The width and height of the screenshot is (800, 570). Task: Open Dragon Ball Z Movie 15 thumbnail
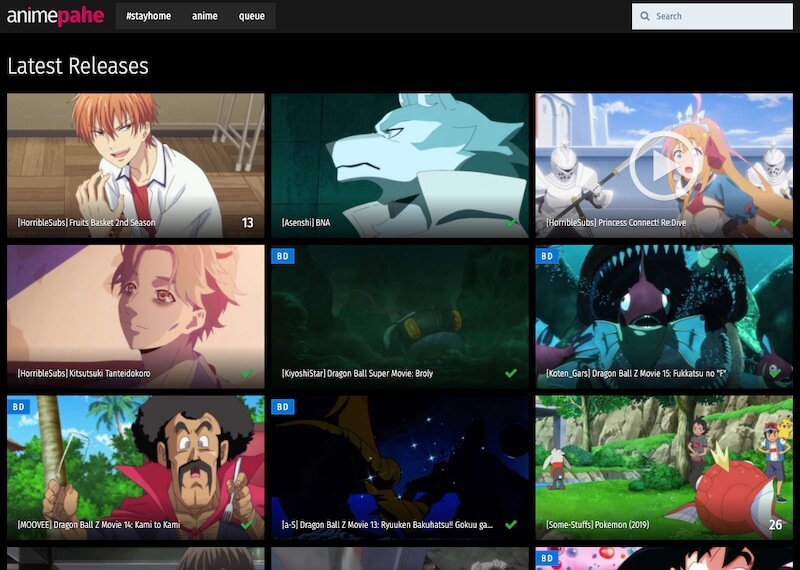[664, 316]
